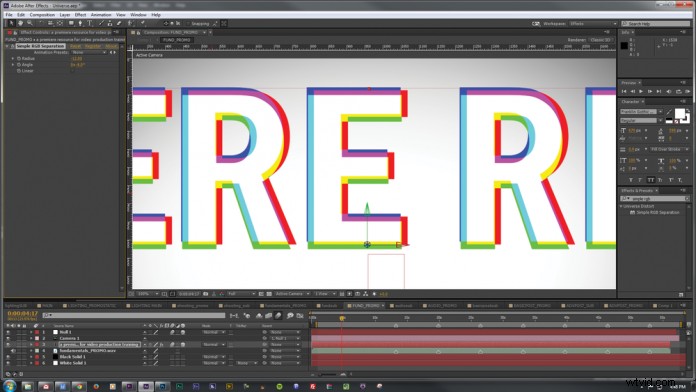Switch to AUDIO_PROMO timeline tab
Screen dimensions: 696x392
pyautogui.click(x=439, y=305)
